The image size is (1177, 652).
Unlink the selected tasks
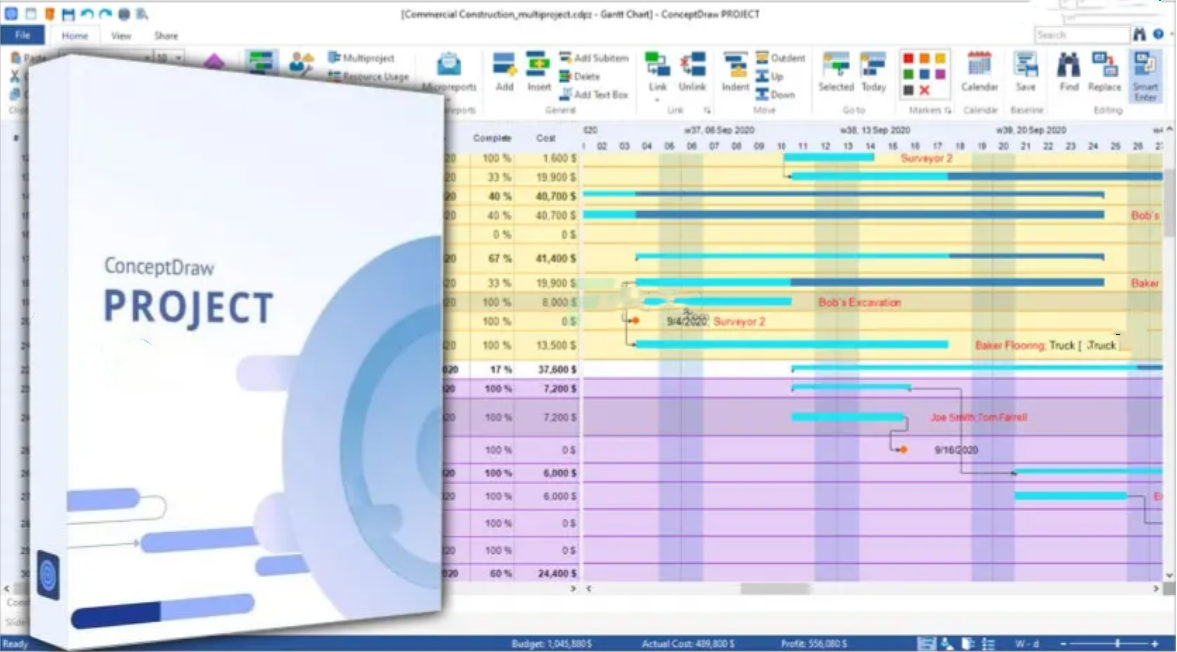[x=692, y=72]
